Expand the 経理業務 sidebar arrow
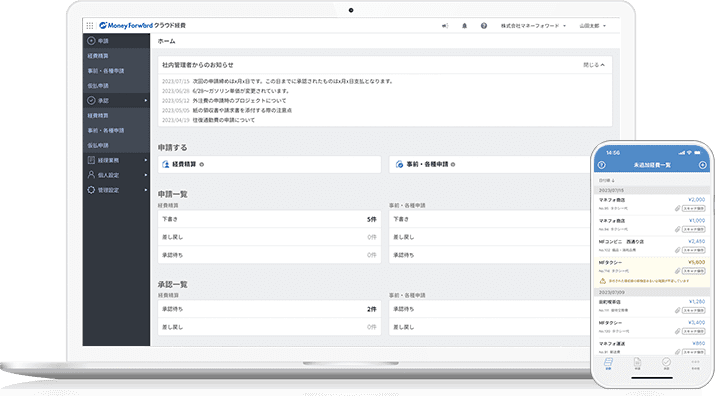Image resolution: width=715 pixels, height=396 pixels. point(146,160)
